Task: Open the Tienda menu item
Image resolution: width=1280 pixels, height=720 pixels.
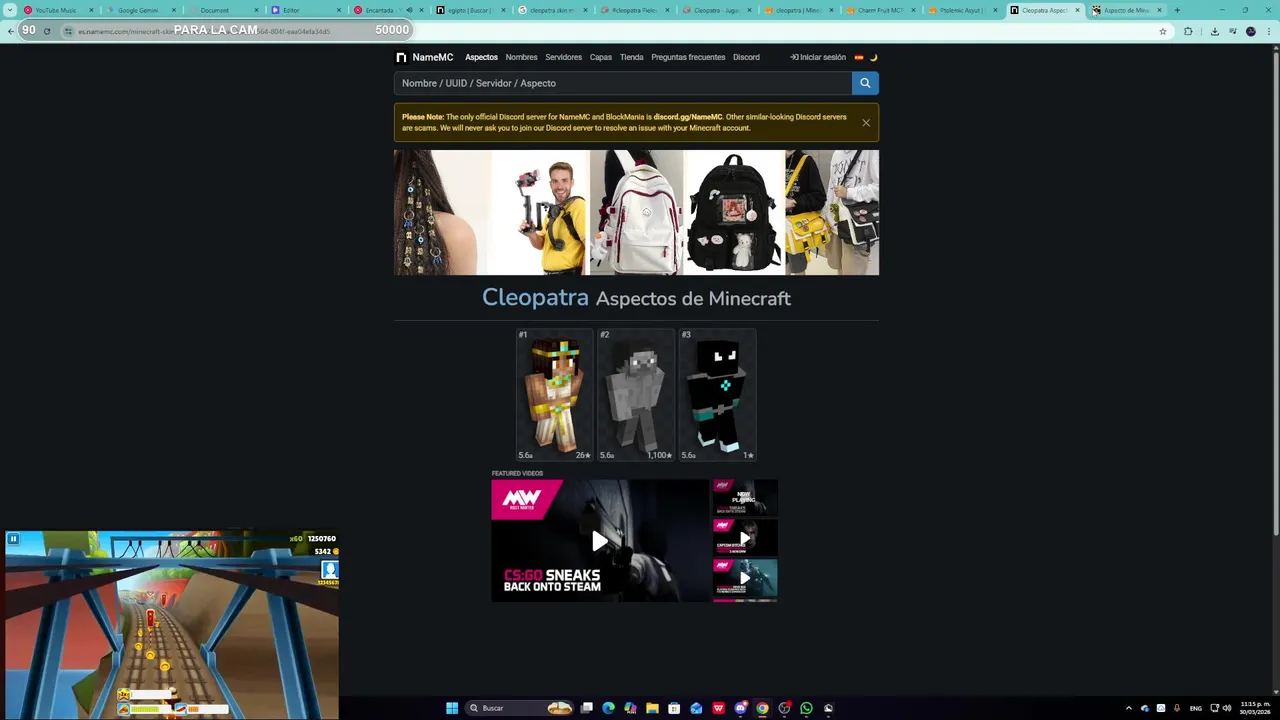Action: click(632, 57)
